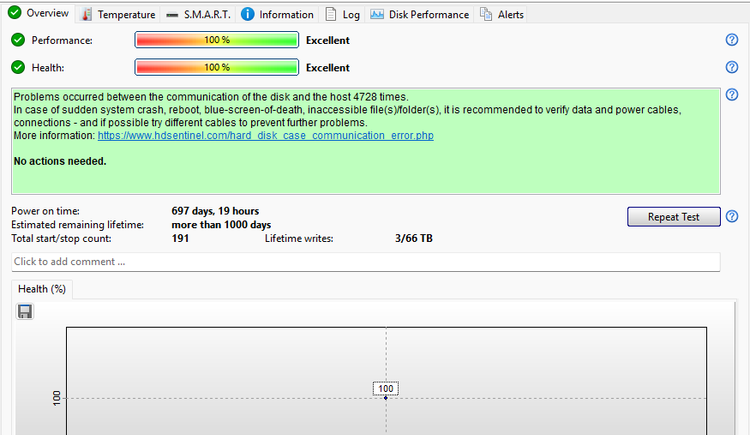750x435 pixels.
Task: Click the help icon beside Performance row
Action: tap(731, 40)
